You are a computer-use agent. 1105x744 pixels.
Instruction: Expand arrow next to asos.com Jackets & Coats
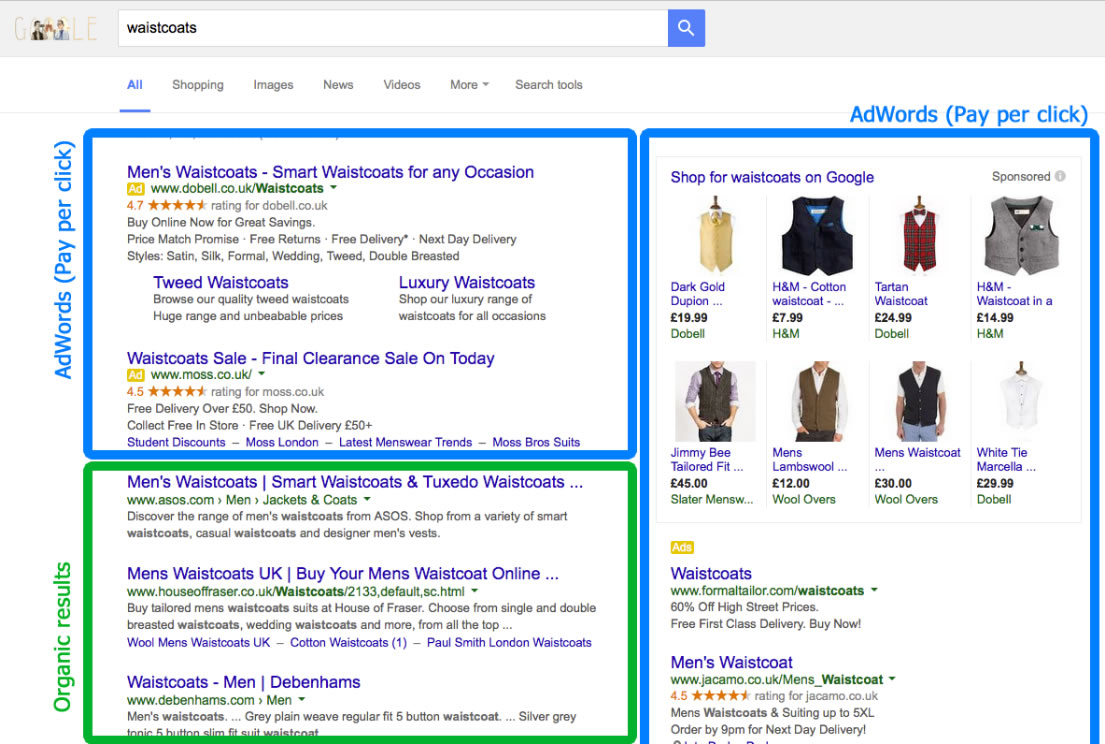tap(366, 500)
